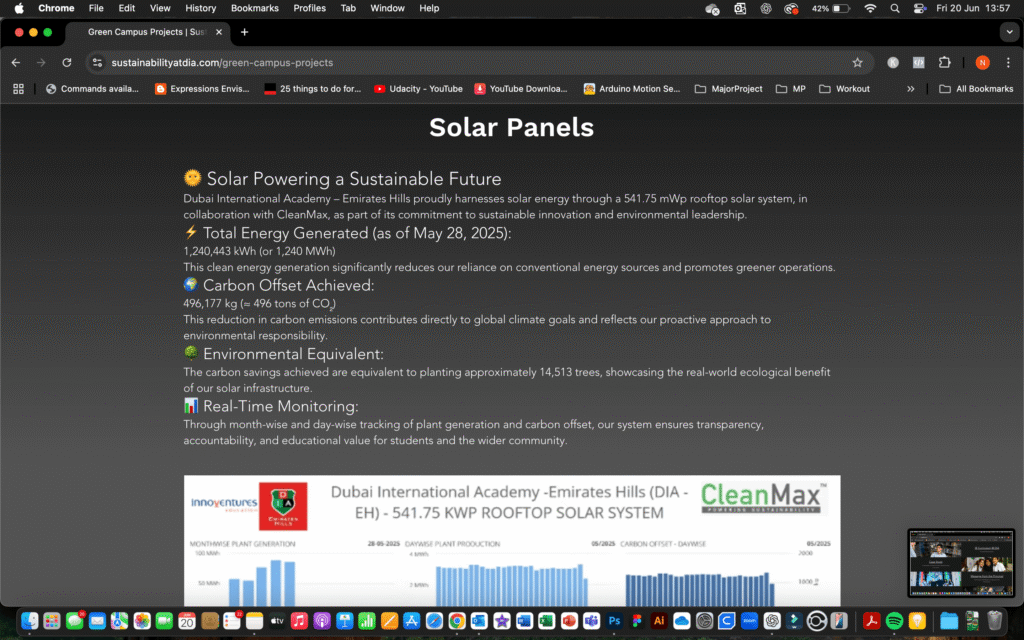Expand the All Bookmarks folder
1024x640 pixels.
976,89
